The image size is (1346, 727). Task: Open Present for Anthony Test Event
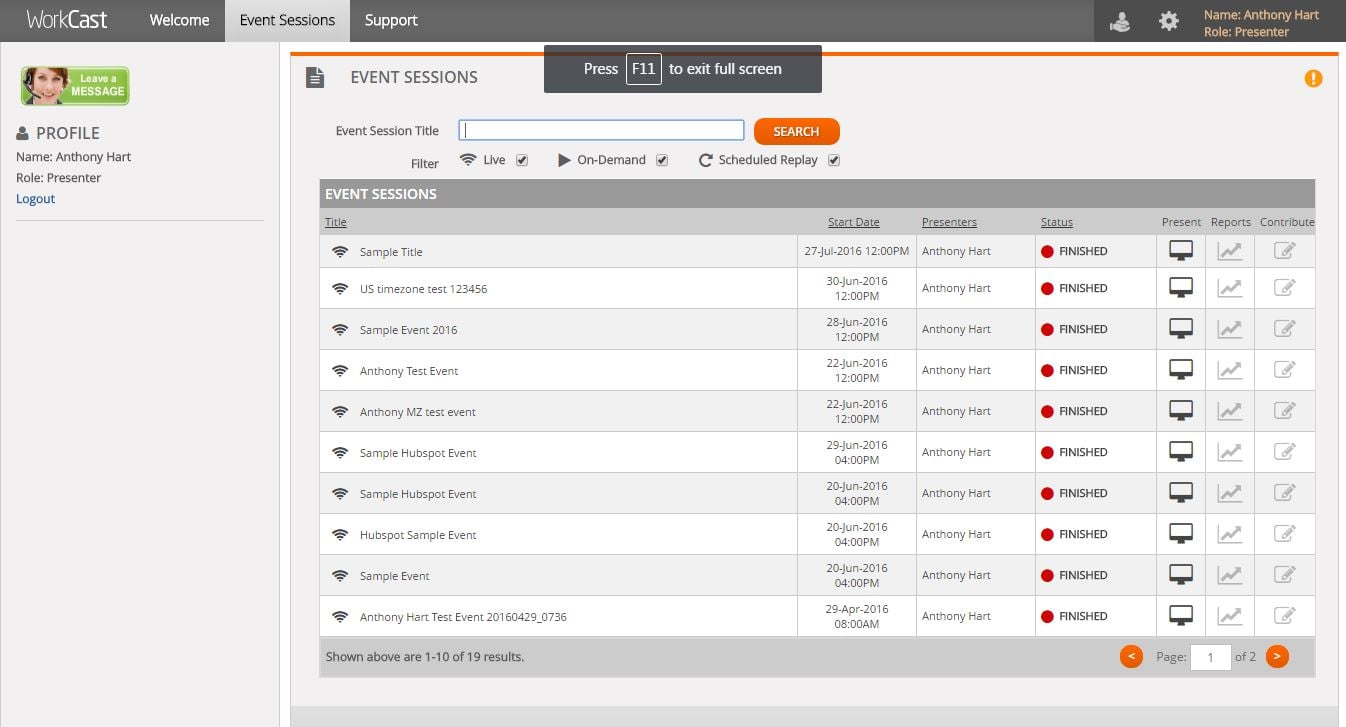point(1181,370)
